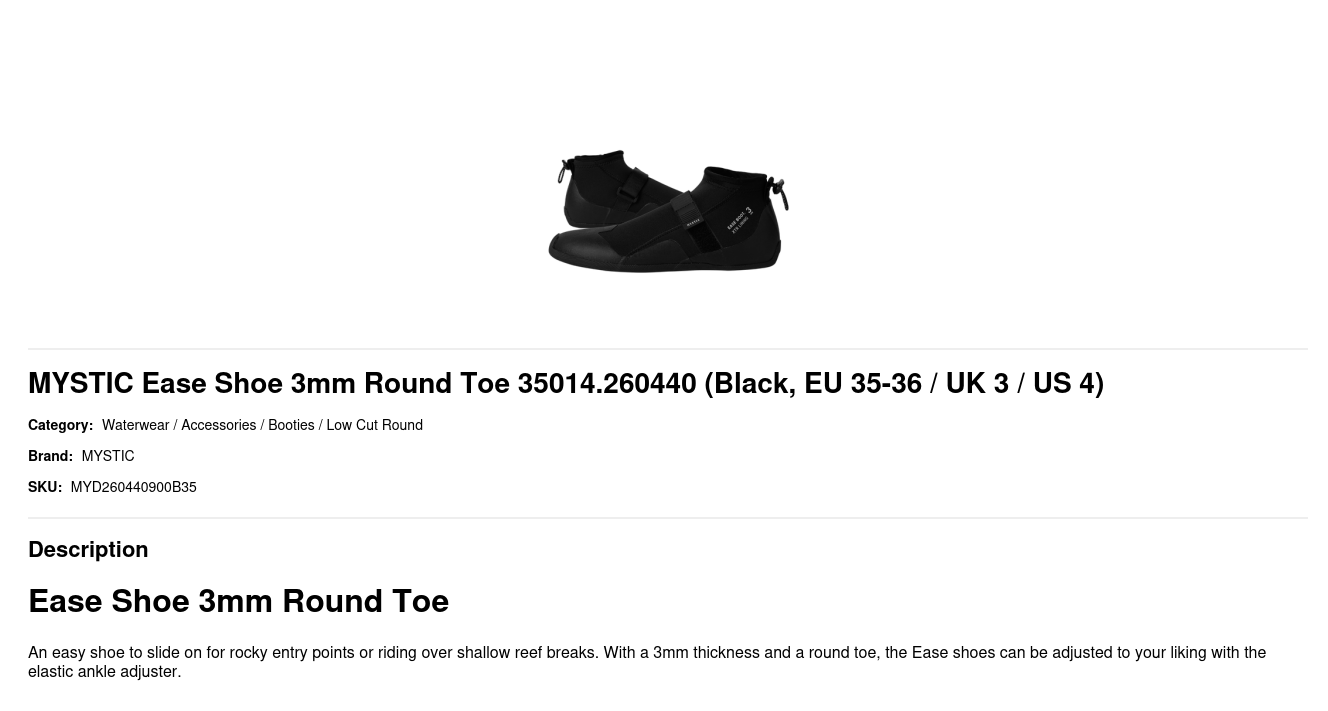This screenshot has width=1328, height=711.
Task: Click the 'Brand:' label
Action: point(50,456)
